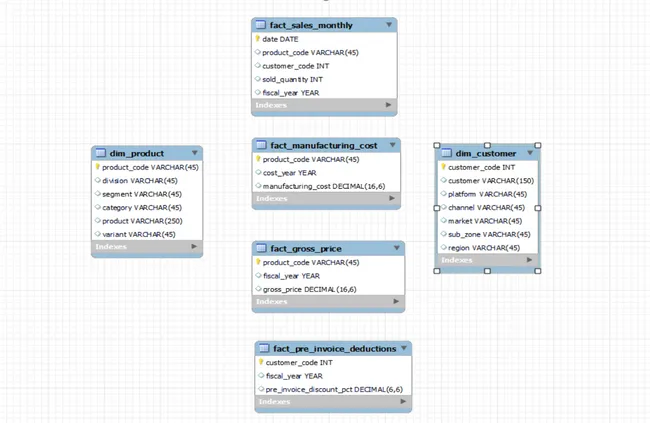
Task: Click the dim_customer table header icon
Action: click(x=446, y=153)
